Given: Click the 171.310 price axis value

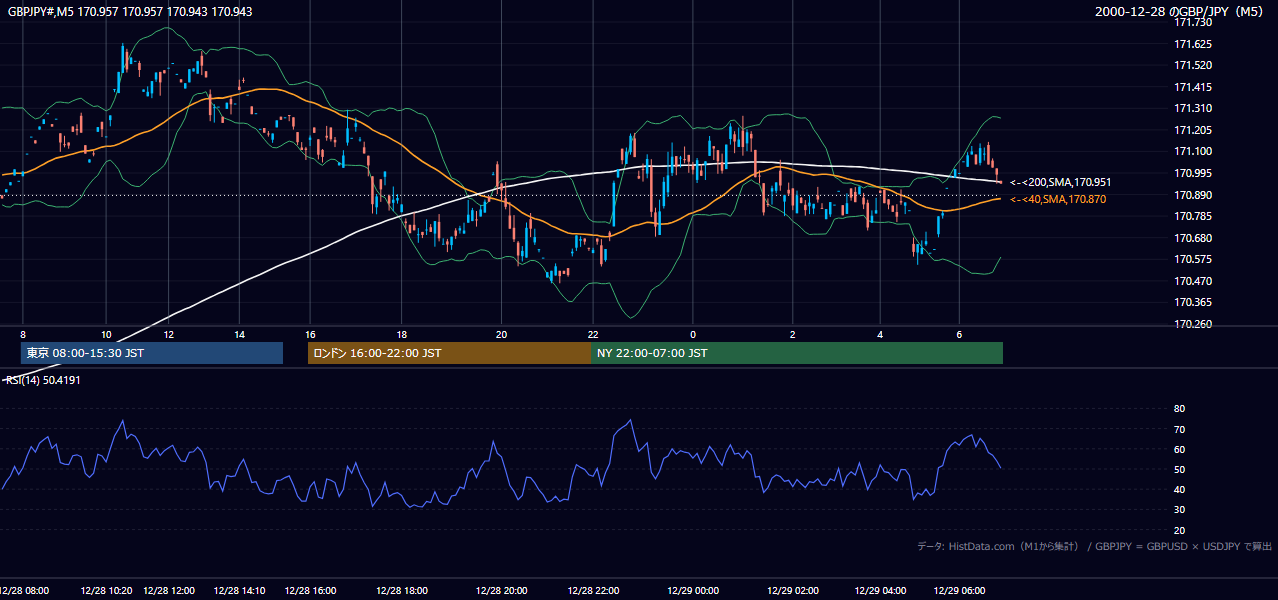Looking at the screenshot, I should tap(1192, 108).
